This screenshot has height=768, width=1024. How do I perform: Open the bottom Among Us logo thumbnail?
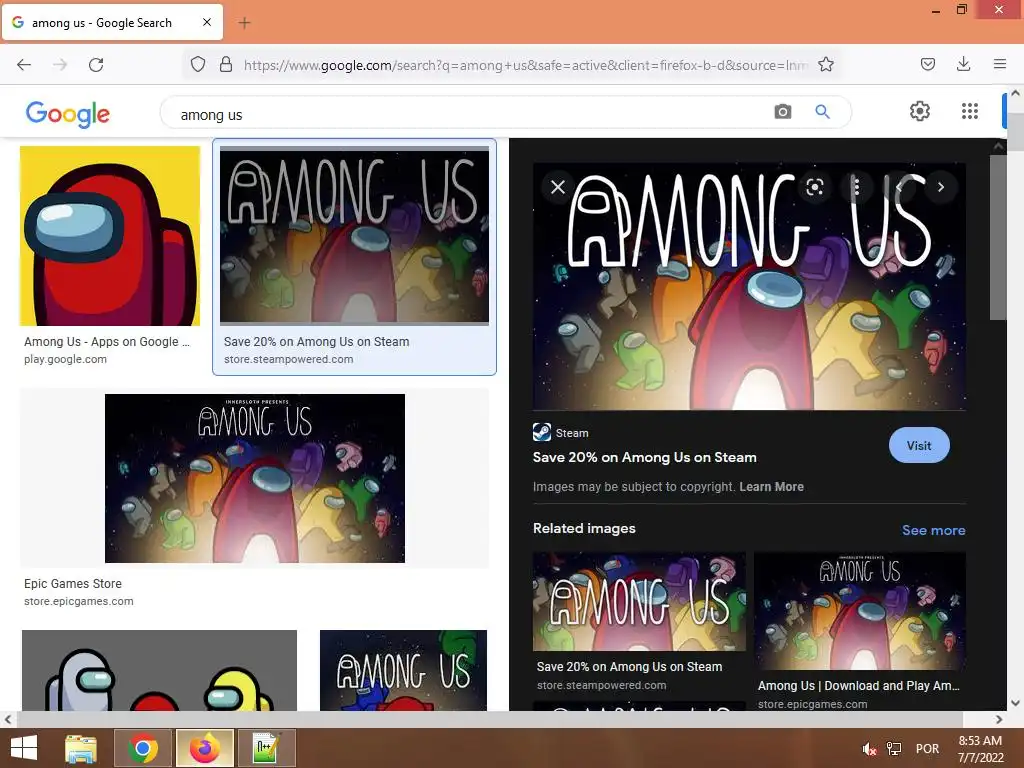(x=404, y=670)
